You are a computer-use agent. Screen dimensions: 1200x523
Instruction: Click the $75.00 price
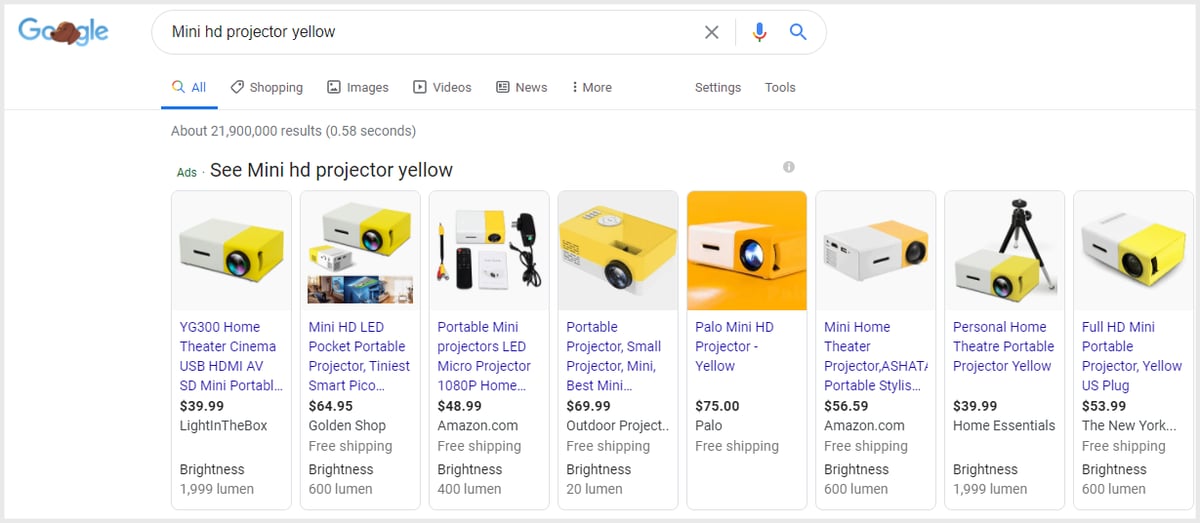pos(718,406)
